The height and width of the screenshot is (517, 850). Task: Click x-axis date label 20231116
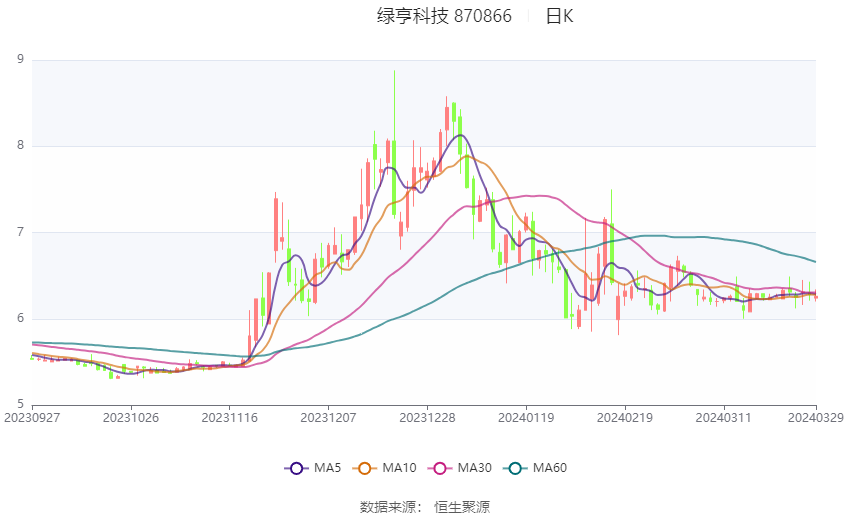tap(229, 418)
